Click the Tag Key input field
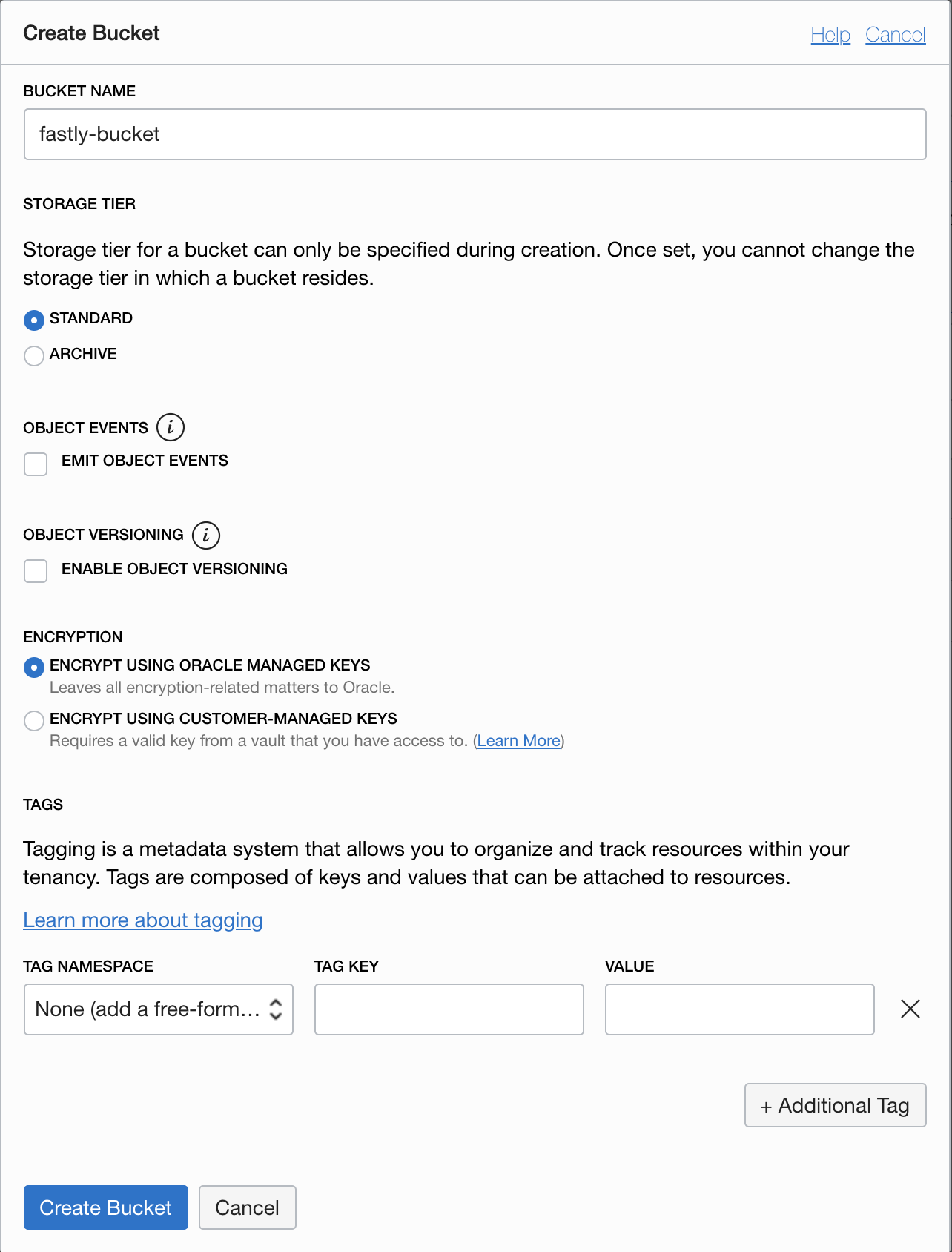This screenshot has width=952, height=1252. (449, 1009)
